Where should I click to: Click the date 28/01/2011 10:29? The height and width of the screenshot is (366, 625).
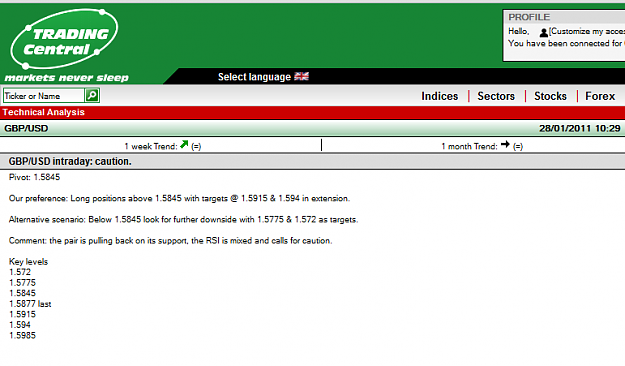[x=580, y=128]
